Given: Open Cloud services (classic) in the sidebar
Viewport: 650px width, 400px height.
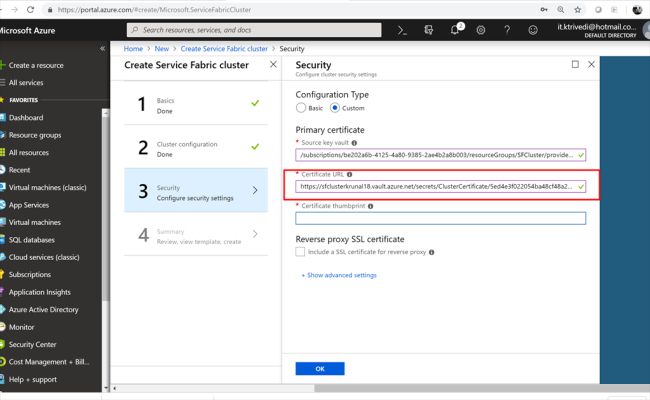Looking at the screenshot, I should click(x=44, y=257).
